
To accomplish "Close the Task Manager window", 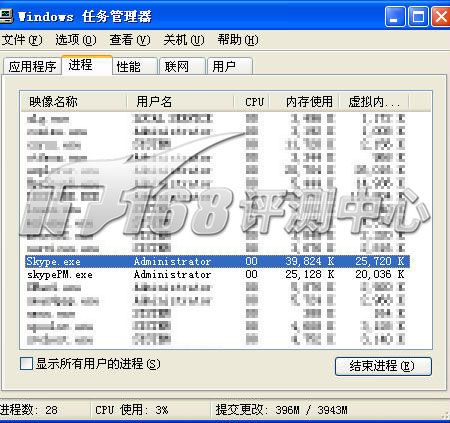I will (441, 16).
